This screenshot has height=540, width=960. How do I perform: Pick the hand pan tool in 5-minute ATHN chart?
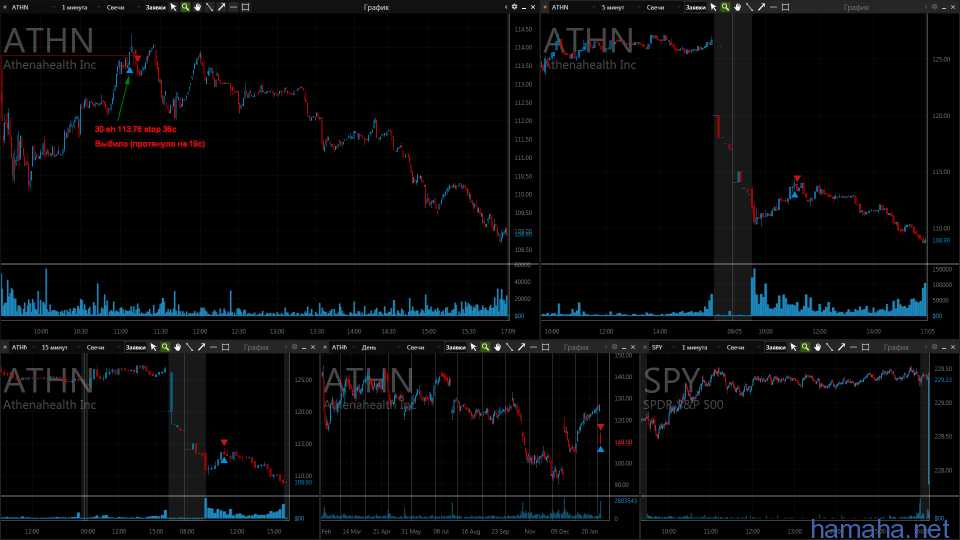(737, 7)
